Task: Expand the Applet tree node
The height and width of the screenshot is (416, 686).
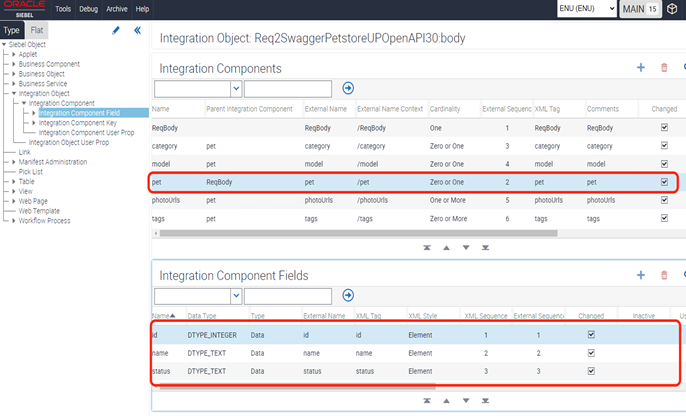Action: 14,54
